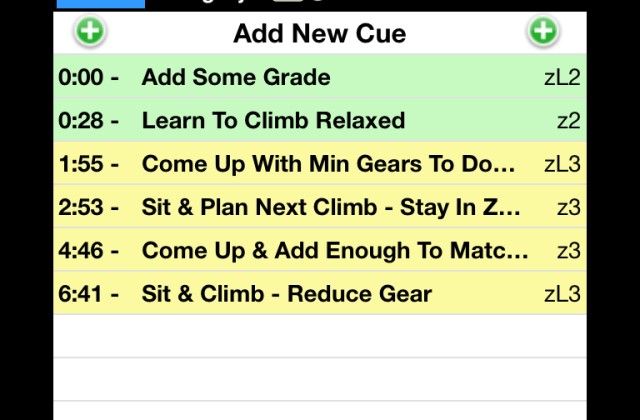
Task: Select the Add Some Grade cue
Action: [320, 76]
